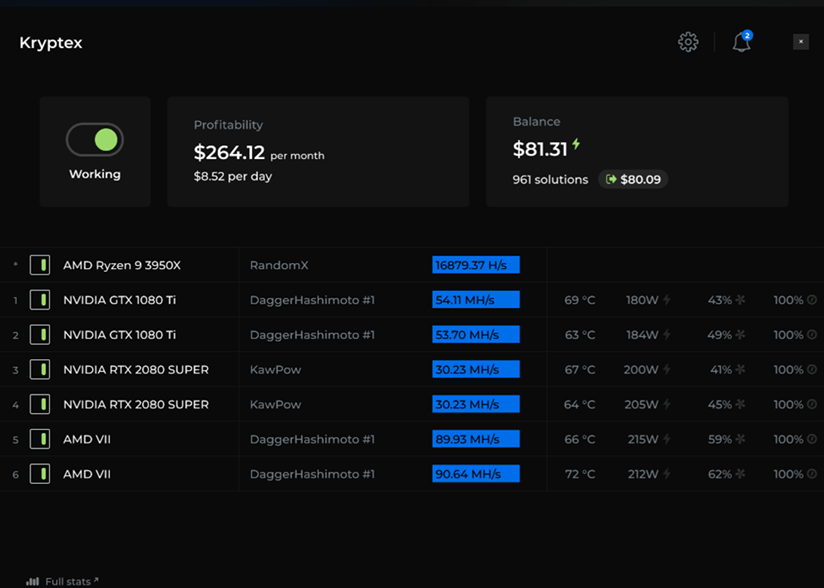Close the Kryptex window
Image resolution: width=824 pixels, height=588 pixels.
[x=801, y=42]
